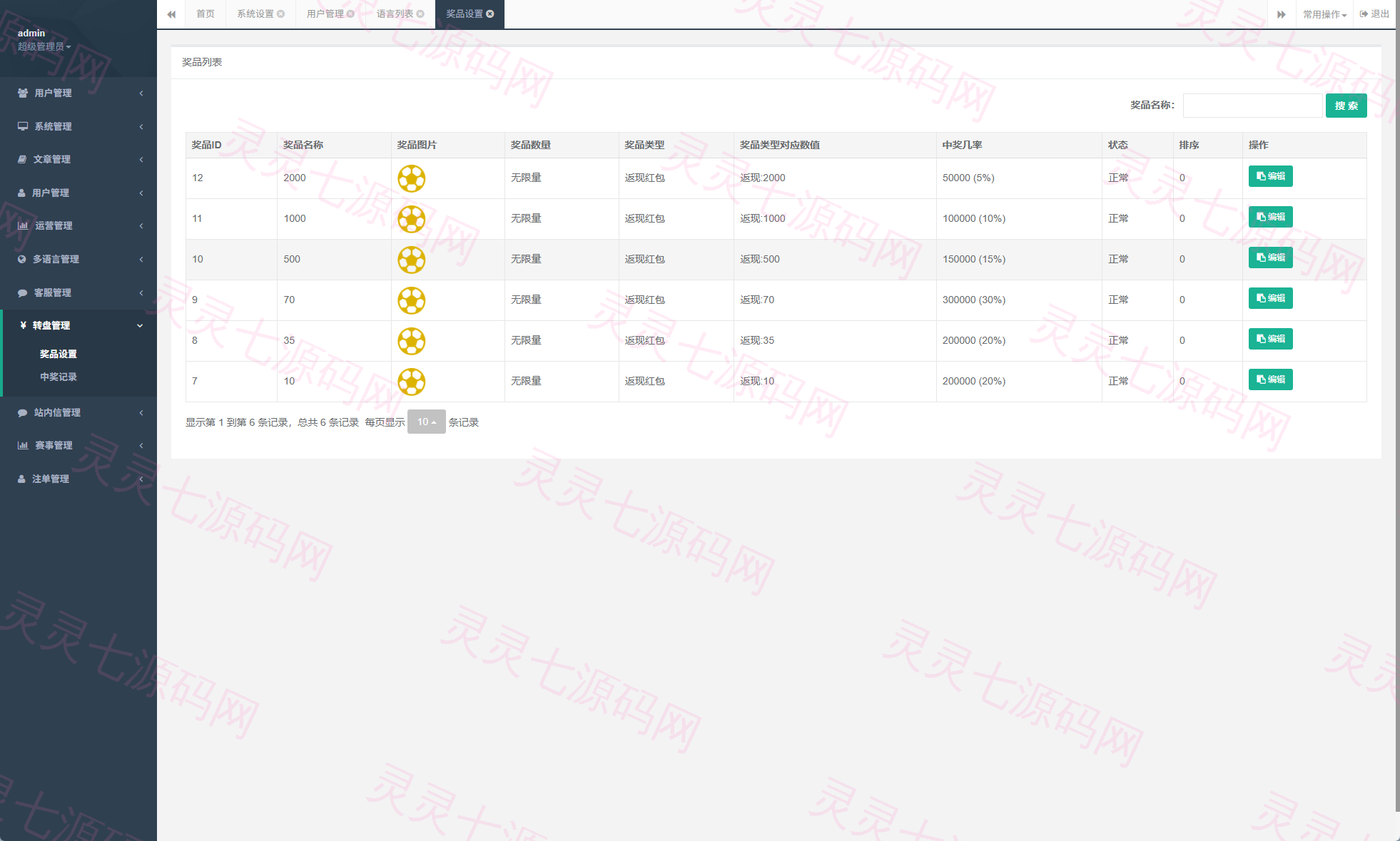The height and width of the screenshot is (841, 1400).
Task: Switch to the 语言列表 tab
Action: [x=395, y=14]
